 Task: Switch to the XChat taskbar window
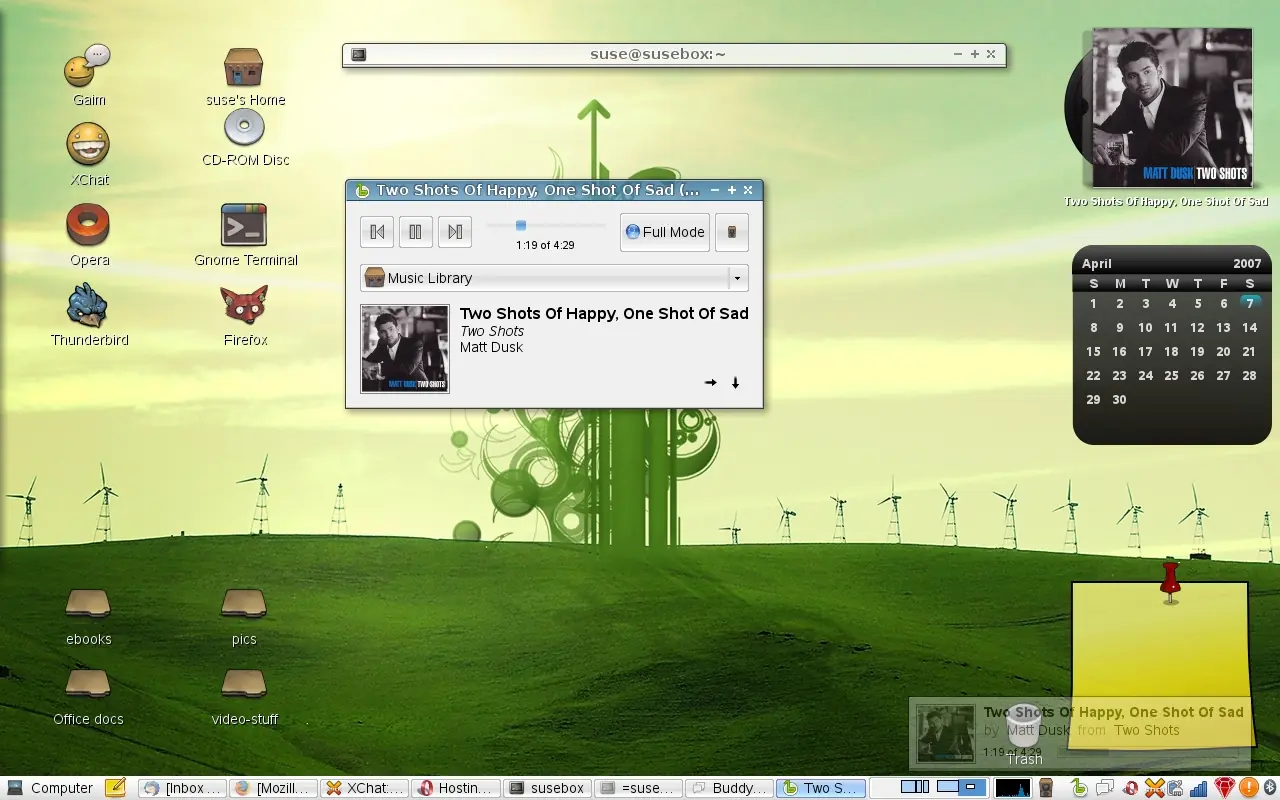(x=365, y=788)
